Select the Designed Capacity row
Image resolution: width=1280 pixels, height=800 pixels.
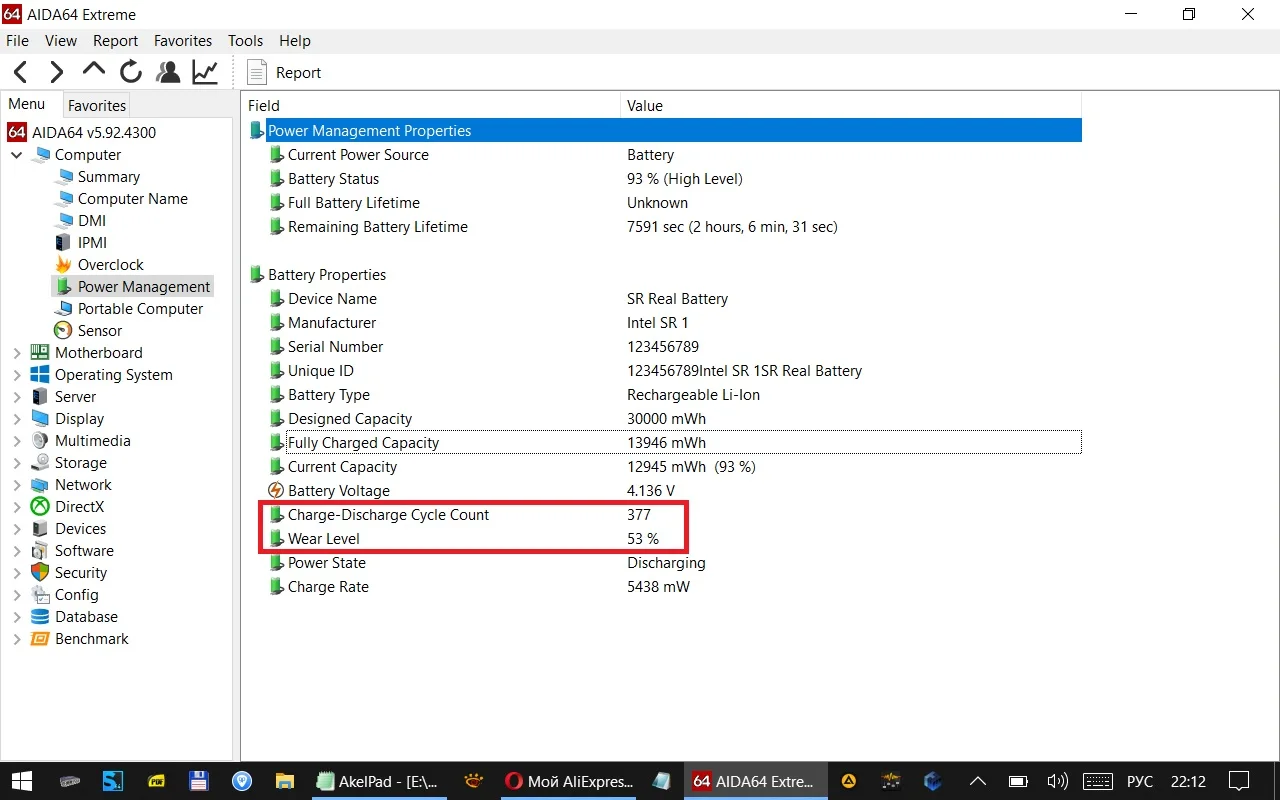(664, 419)
